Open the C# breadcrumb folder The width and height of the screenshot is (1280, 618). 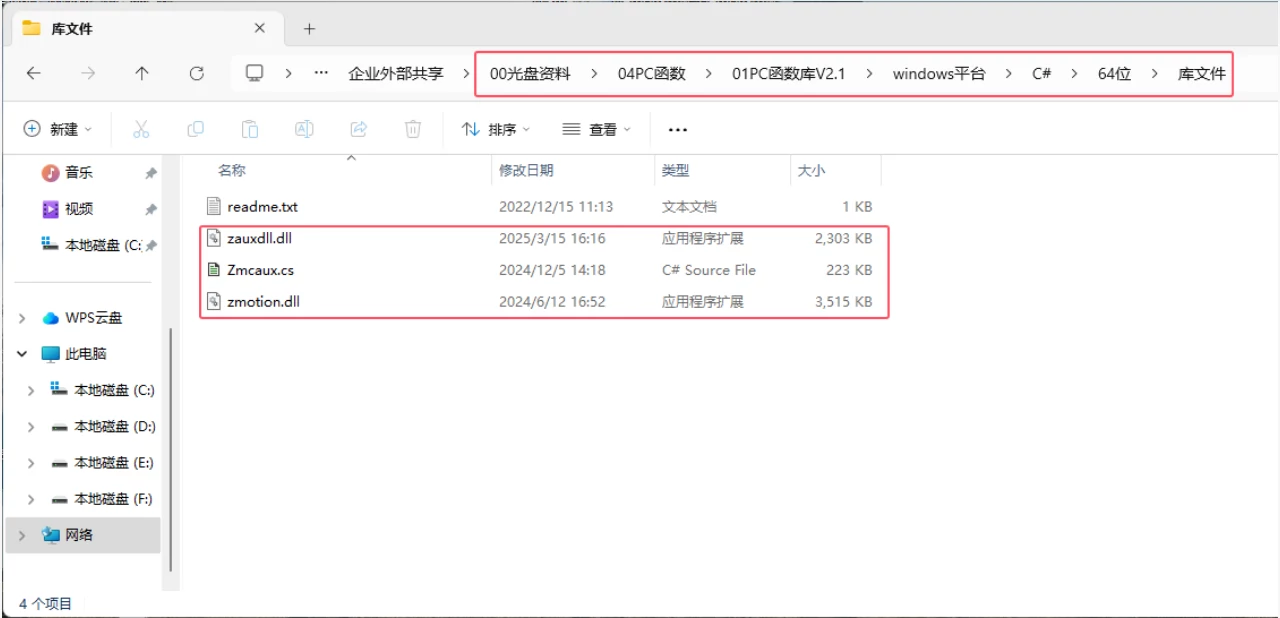coord(1041,73)
